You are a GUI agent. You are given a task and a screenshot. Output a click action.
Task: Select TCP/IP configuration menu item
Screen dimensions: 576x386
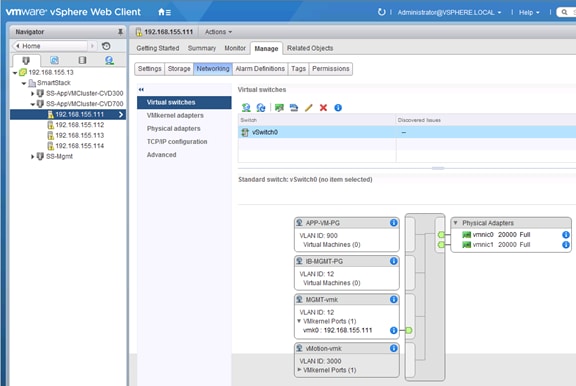177,142
